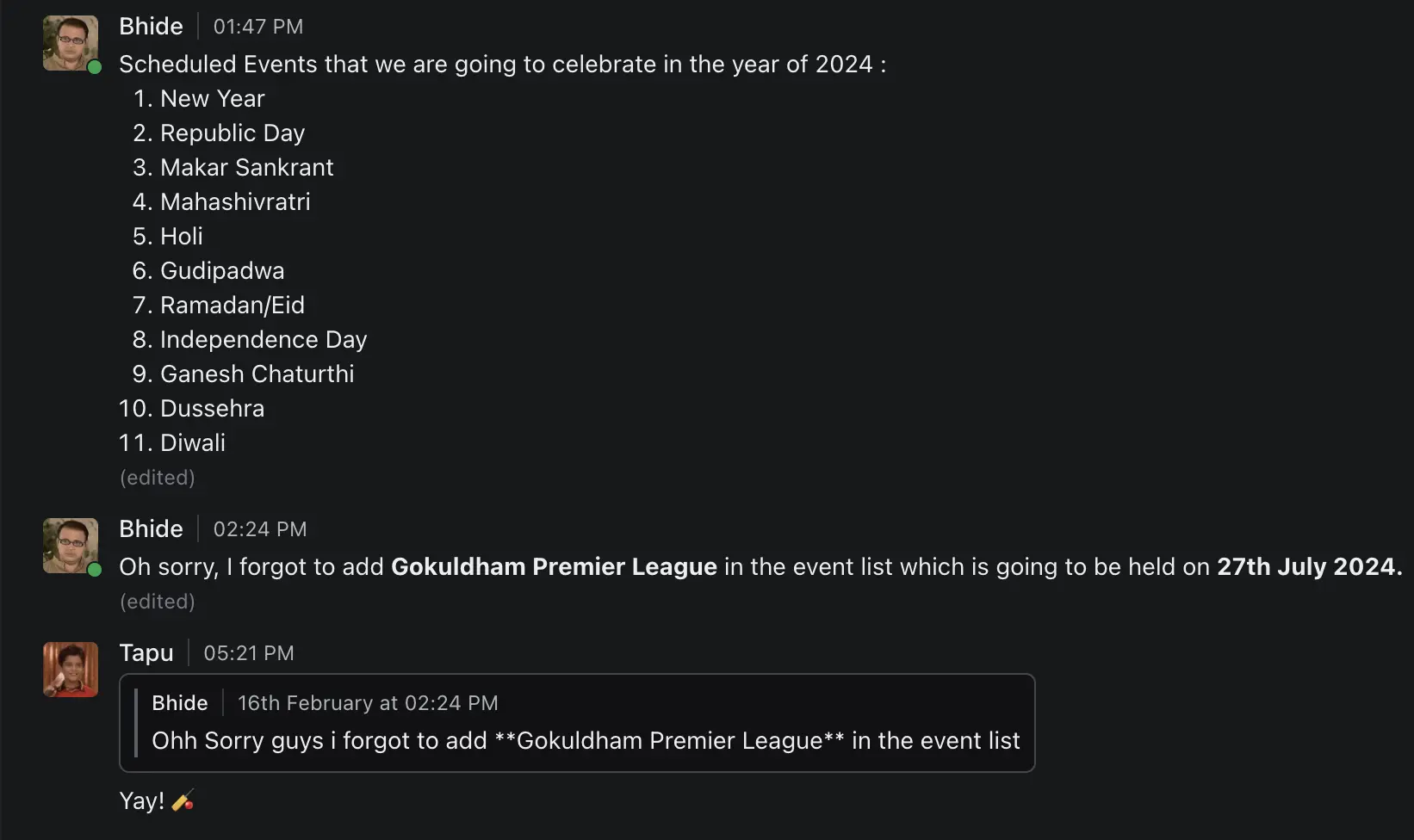Click the Holi list item

181,237
